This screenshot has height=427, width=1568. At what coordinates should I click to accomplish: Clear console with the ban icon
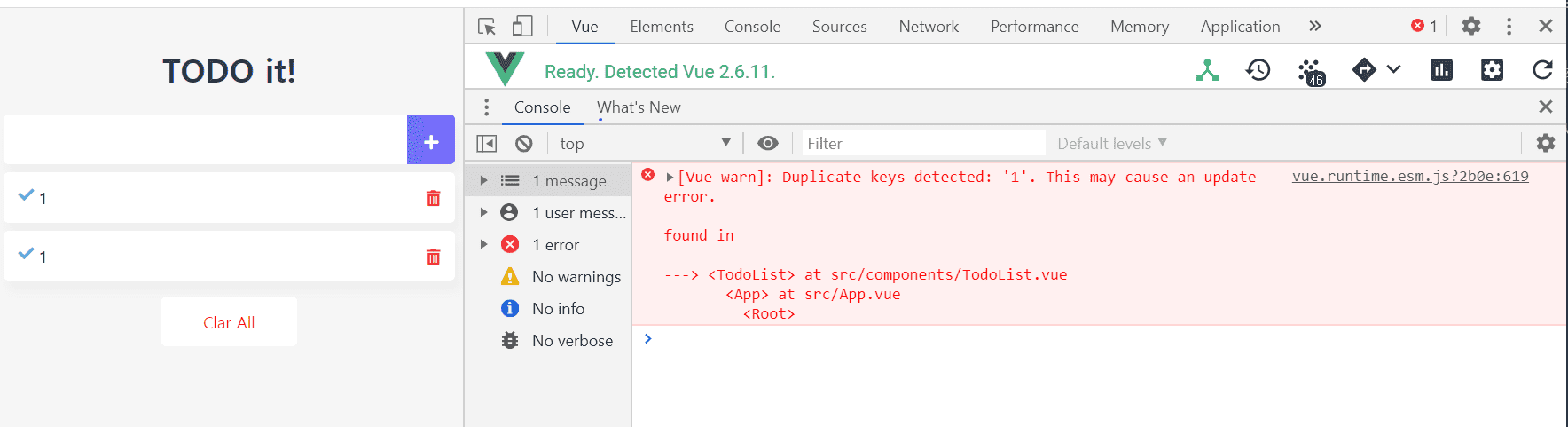(x=524, y=143)
